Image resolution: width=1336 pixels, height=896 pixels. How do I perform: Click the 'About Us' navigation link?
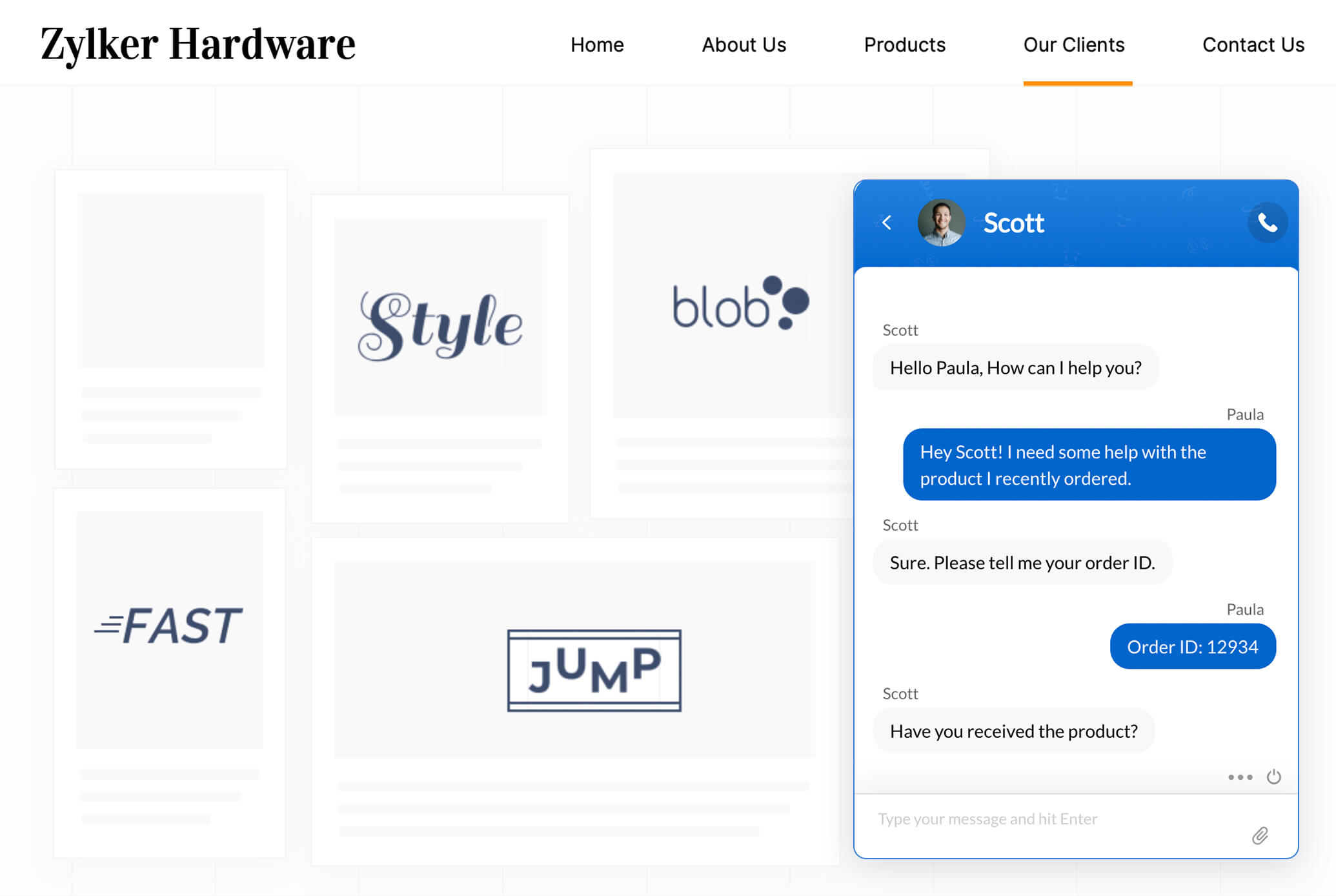pos(743,43)
